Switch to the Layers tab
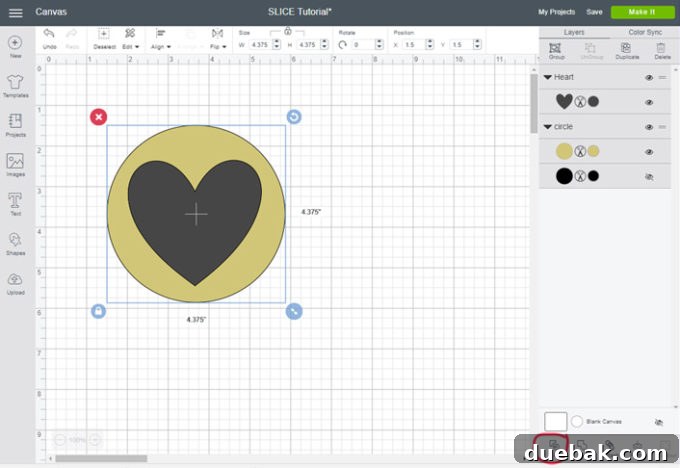Image resolution: width=680 pixels, height=468 pixels. point(574,33)
